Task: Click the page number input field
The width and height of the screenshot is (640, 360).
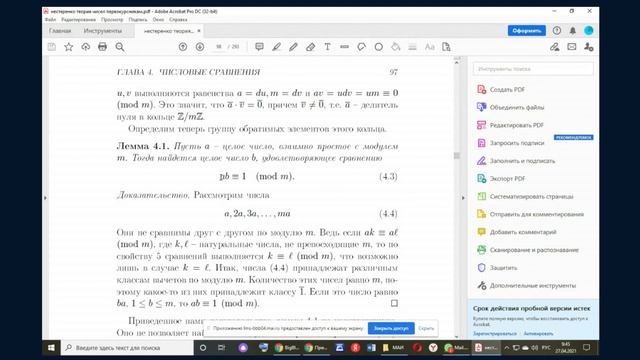Action: click(219, 47)
